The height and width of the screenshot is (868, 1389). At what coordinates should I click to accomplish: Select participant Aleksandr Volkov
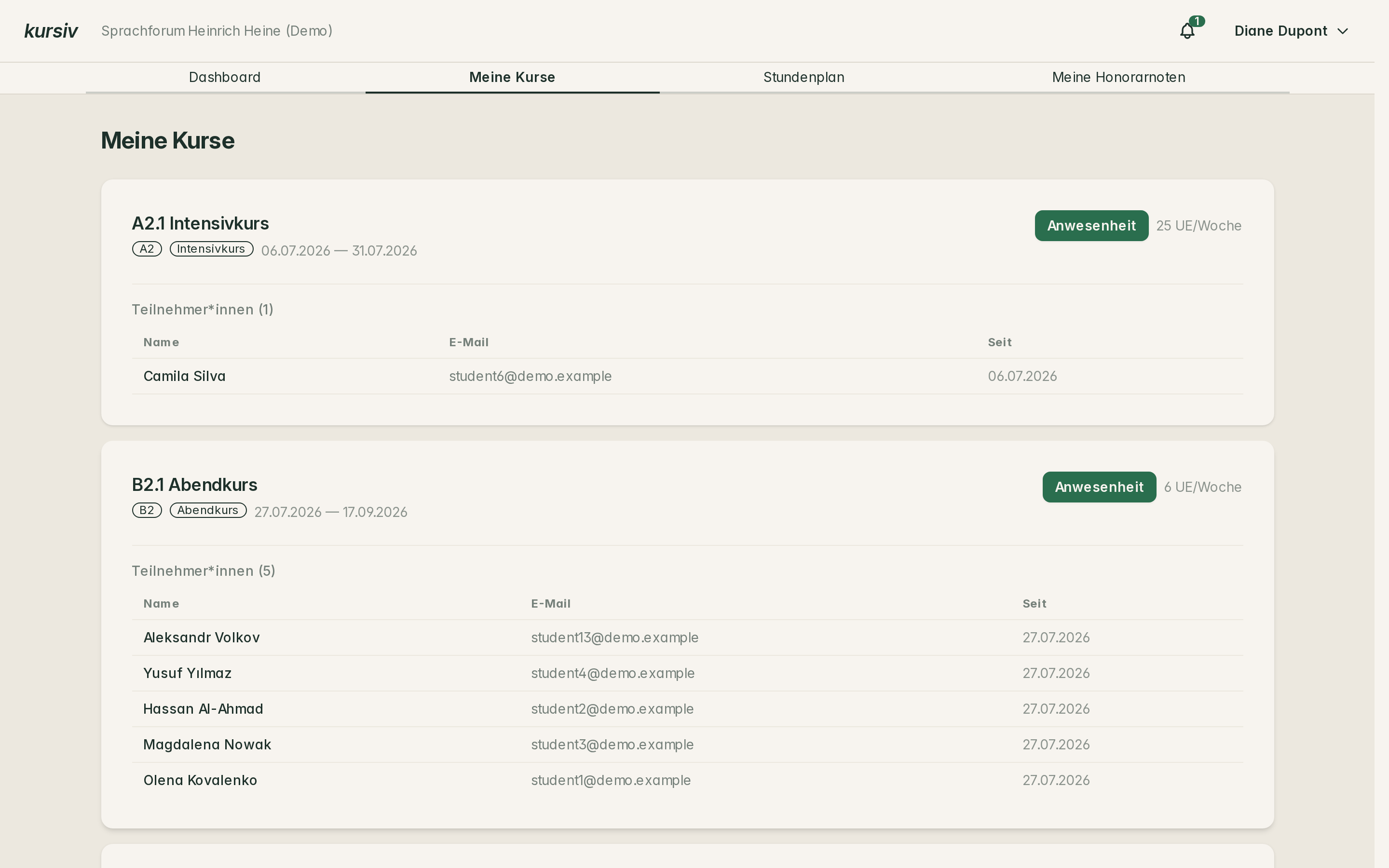pyautogui.click(x=202, y=638)
